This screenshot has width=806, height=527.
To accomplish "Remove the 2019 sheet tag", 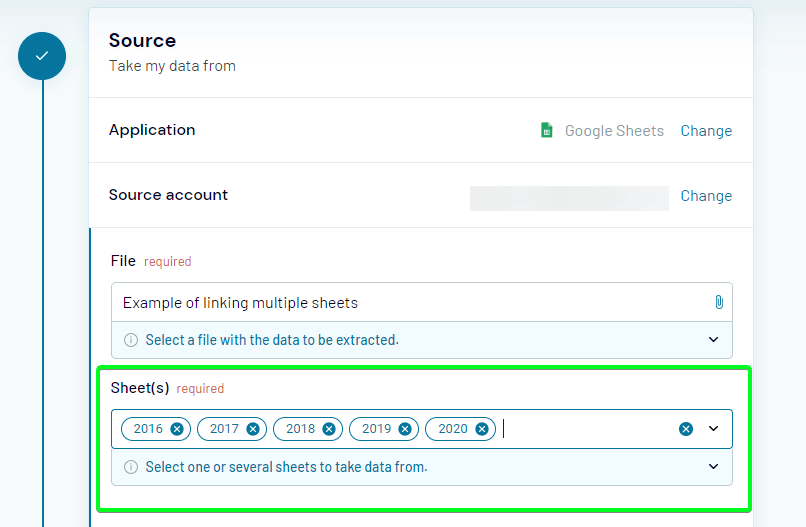I will click(x=405, y=429).
